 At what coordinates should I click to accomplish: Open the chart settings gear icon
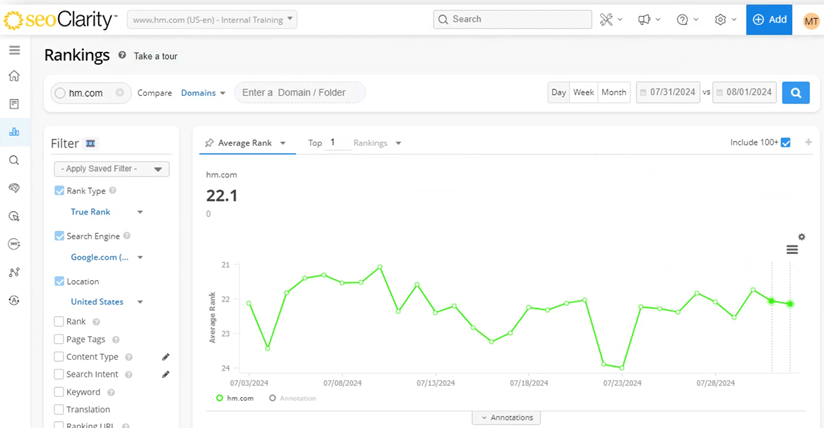801,237
